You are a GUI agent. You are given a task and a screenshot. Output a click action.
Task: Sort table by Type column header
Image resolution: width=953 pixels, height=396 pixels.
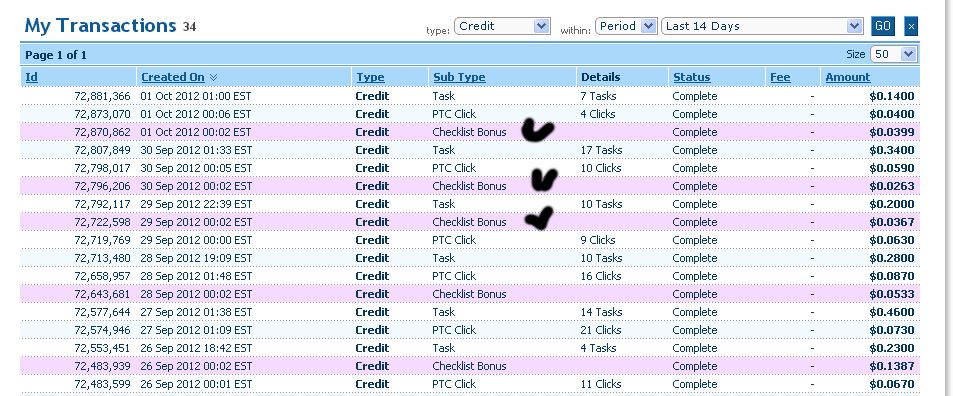click(370, 77)
